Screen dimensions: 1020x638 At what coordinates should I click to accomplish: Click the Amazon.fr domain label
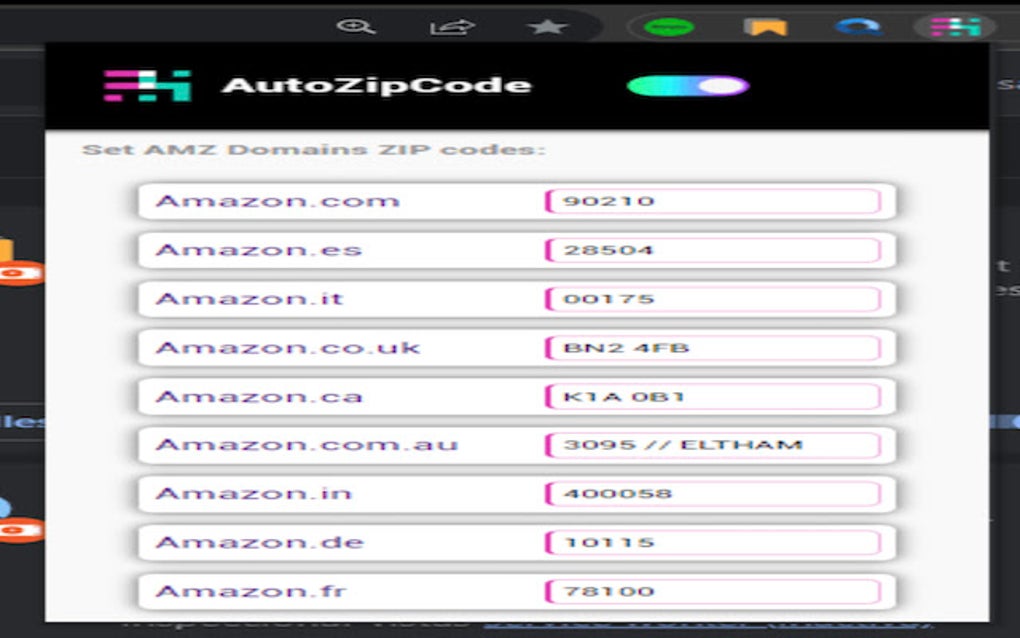(x=251, y=592)
